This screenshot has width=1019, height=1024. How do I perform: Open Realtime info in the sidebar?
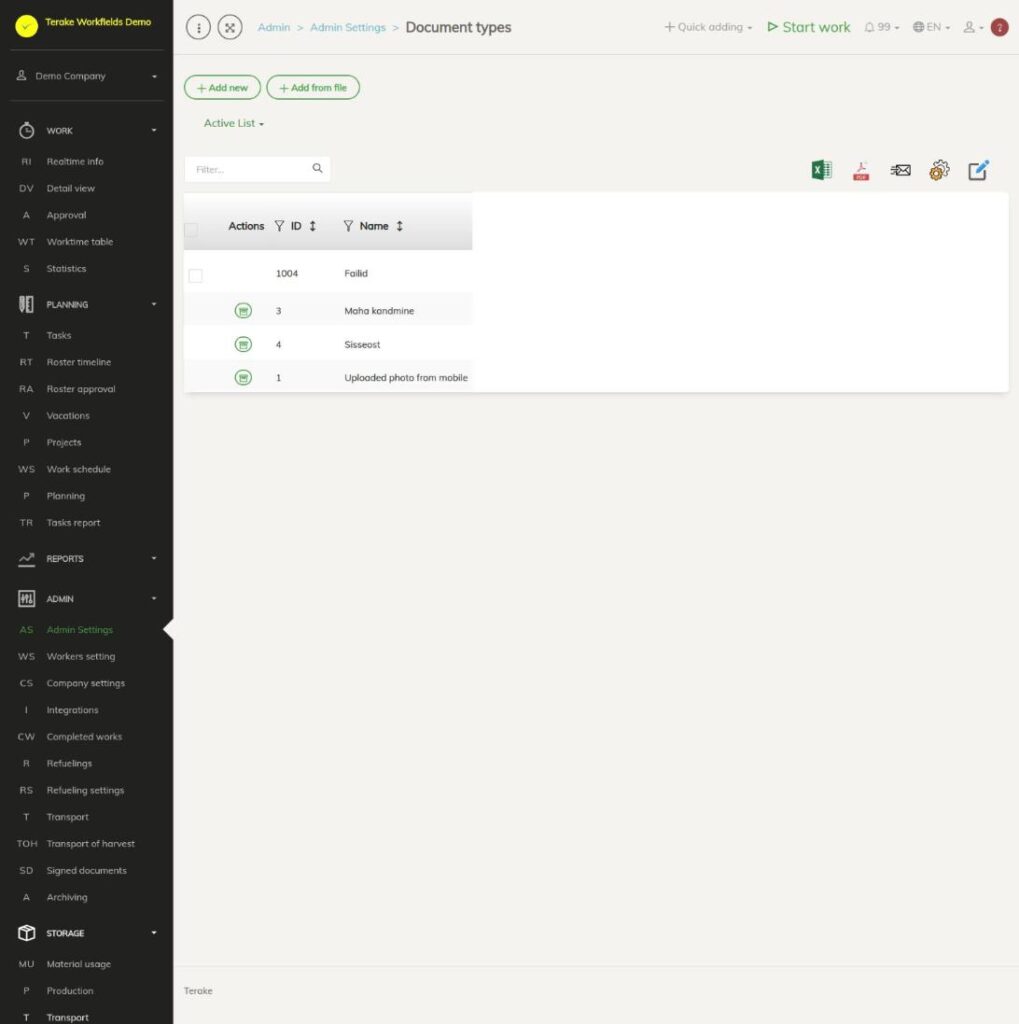coord(75,161)
